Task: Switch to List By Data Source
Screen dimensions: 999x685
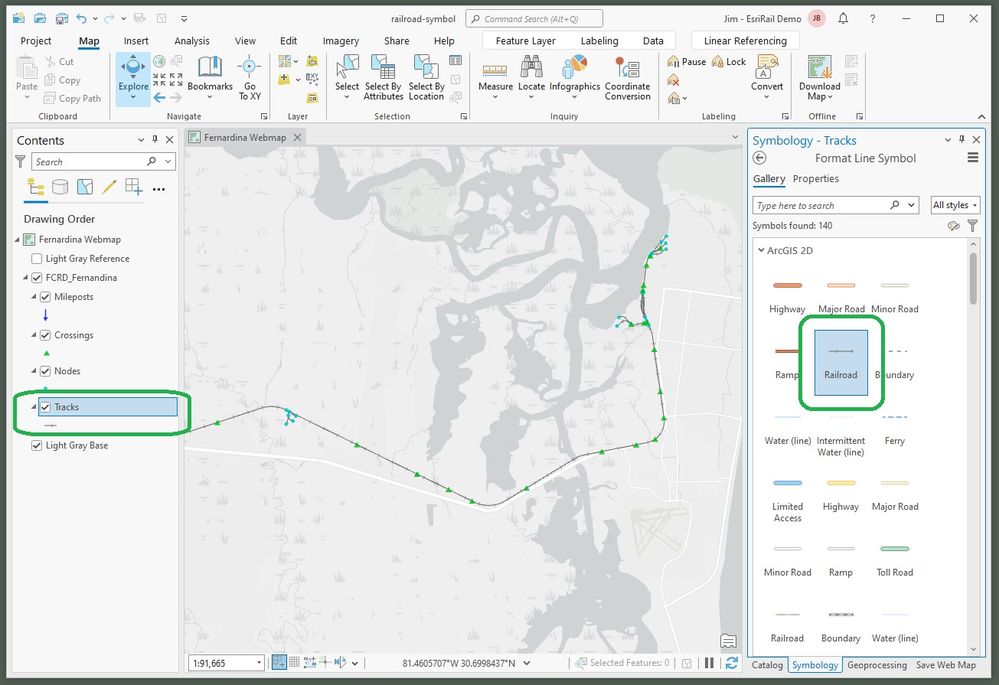Action: pyautogui.click(x=60, y=187)
